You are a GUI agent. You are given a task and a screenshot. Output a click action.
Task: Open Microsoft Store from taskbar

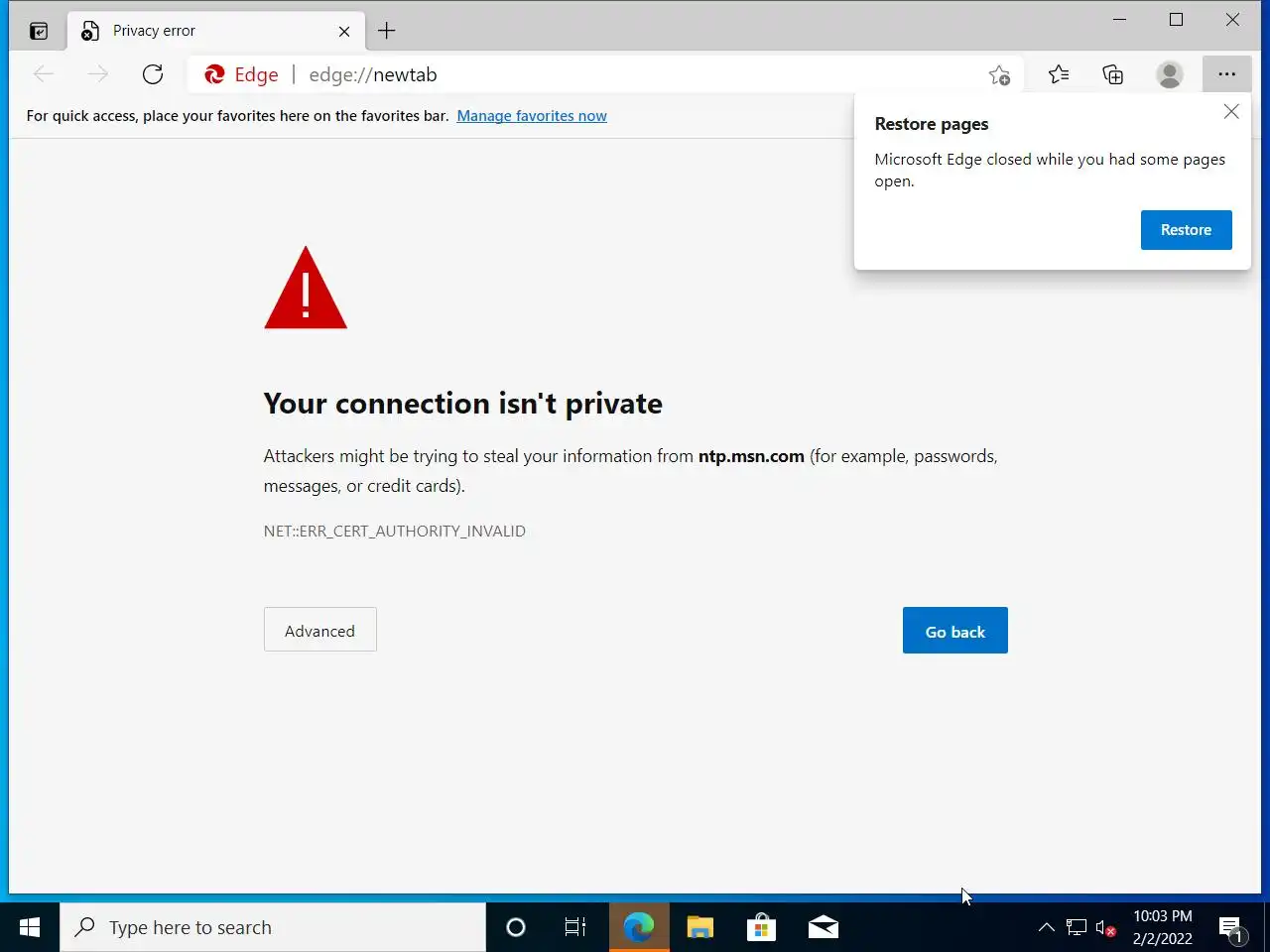(761, 927)
